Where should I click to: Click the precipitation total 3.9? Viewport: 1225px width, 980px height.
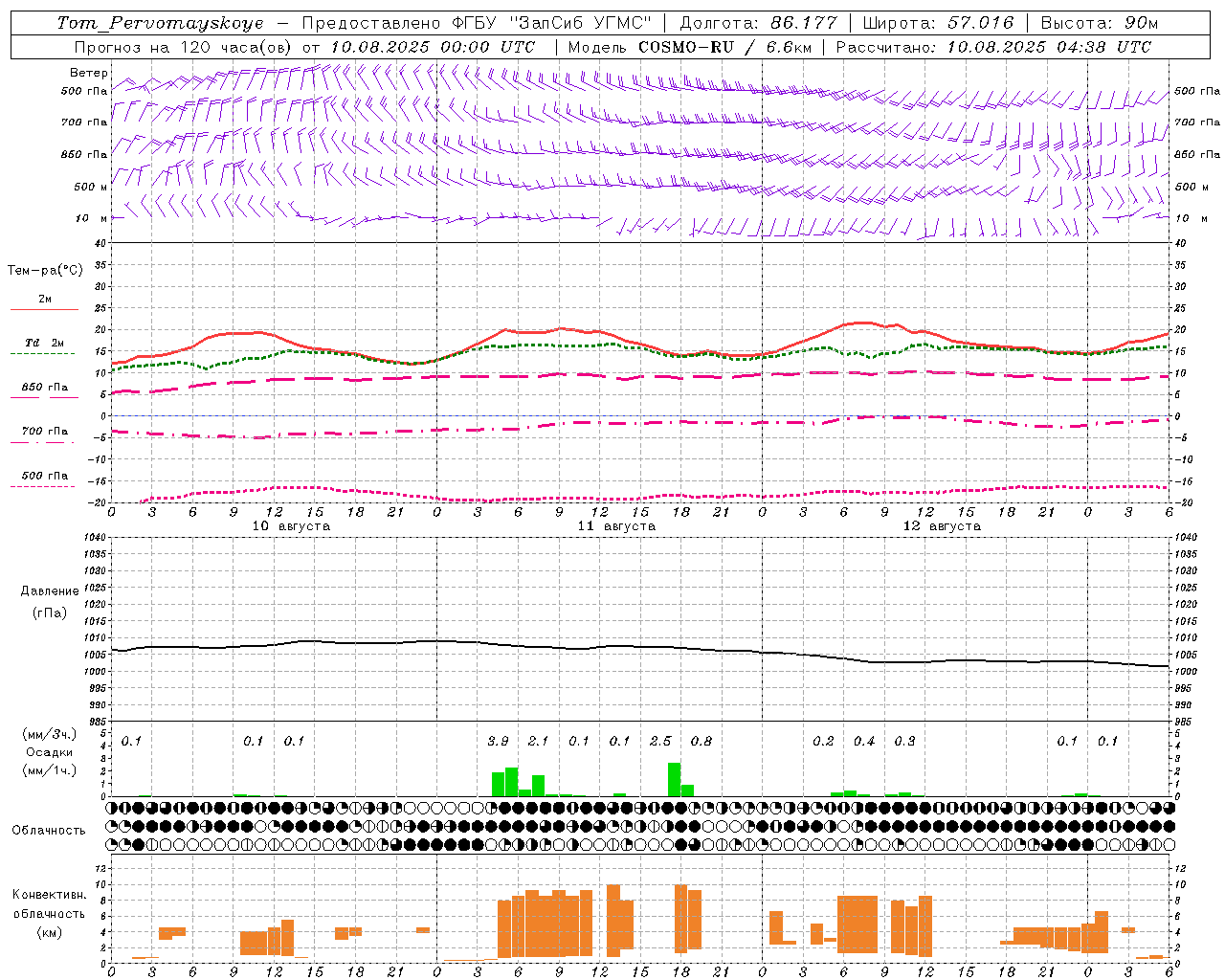click(x=498, y=742)
